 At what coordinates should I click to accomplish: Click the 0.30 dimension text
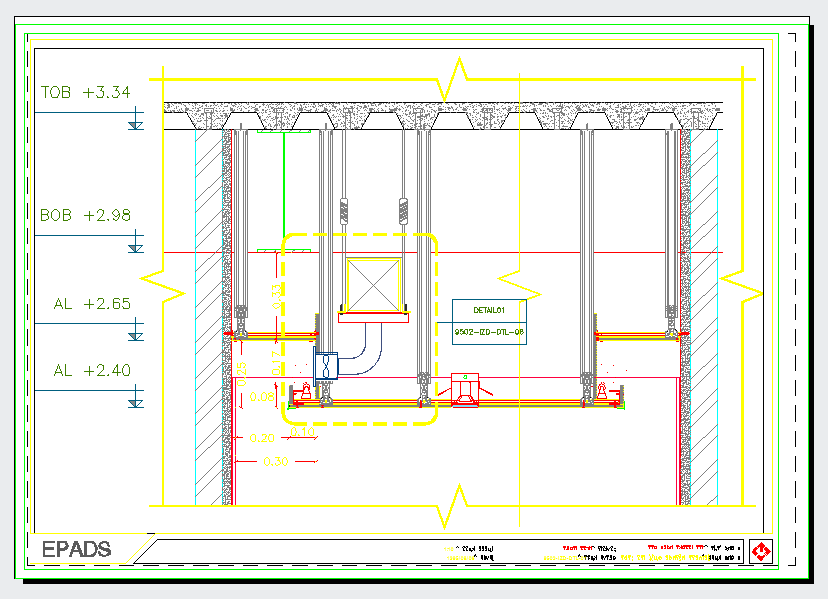click(x=274, y=462)
